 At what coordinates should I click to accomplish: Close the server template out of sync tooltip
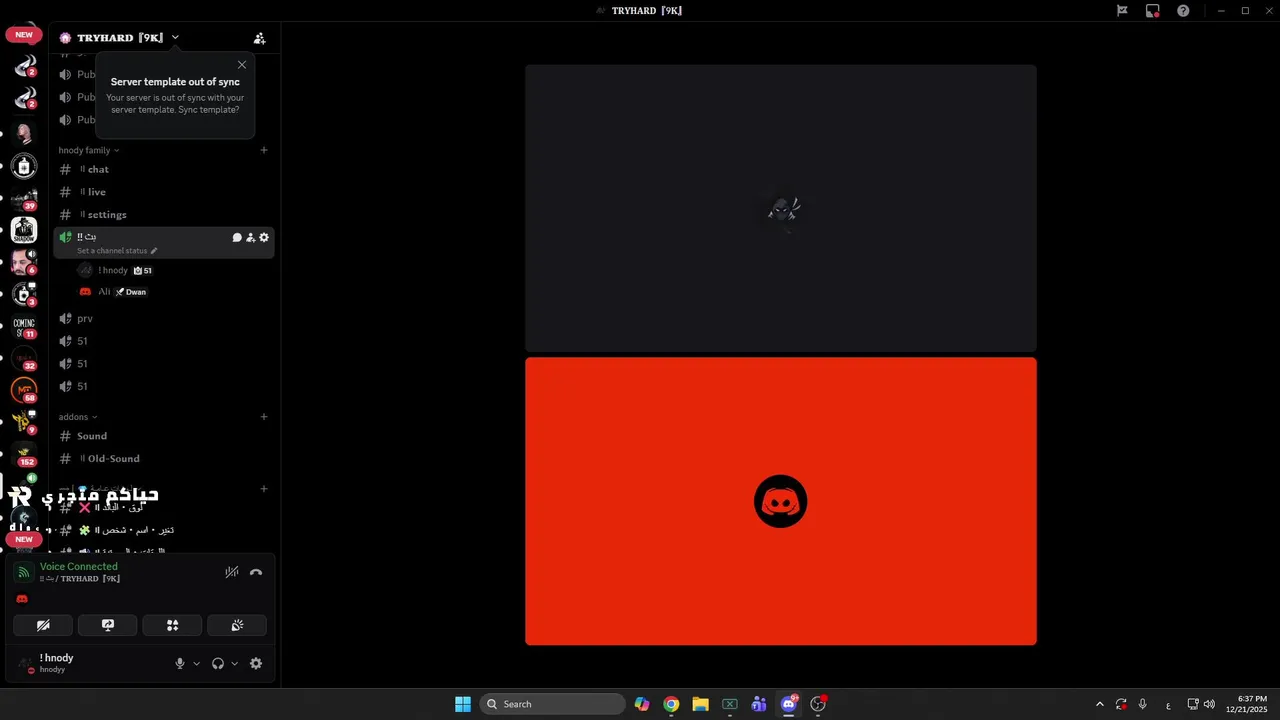[x=242, y=65]
